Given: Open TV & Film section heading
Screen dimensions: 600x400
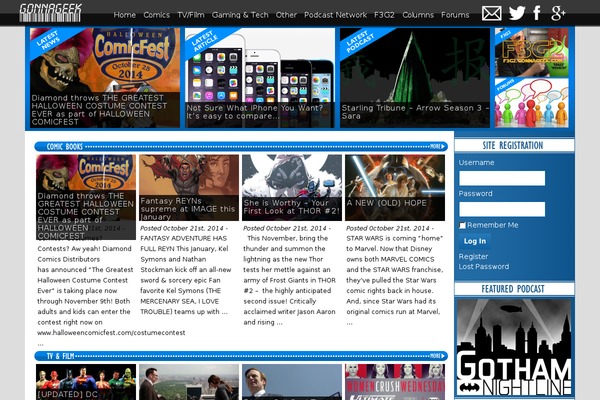Looking at the screenshot, I should [60, 356].
